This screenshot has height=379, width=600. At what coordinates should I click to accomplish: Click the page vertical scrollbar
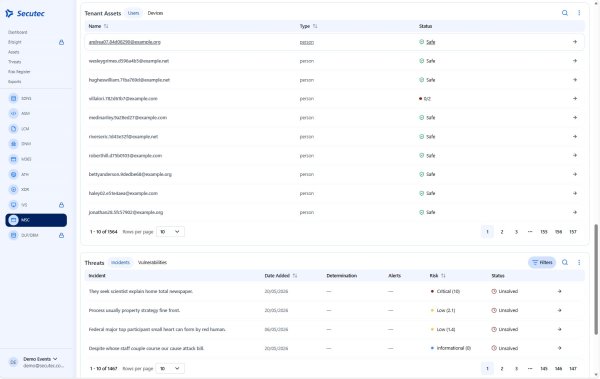[596, 279]
